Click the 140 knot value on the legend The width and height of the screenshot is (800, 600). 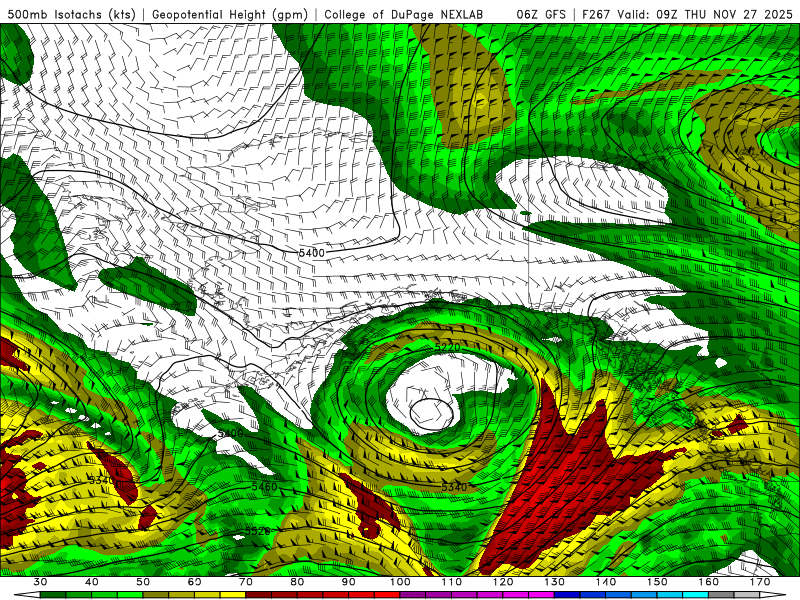point(606,582)
